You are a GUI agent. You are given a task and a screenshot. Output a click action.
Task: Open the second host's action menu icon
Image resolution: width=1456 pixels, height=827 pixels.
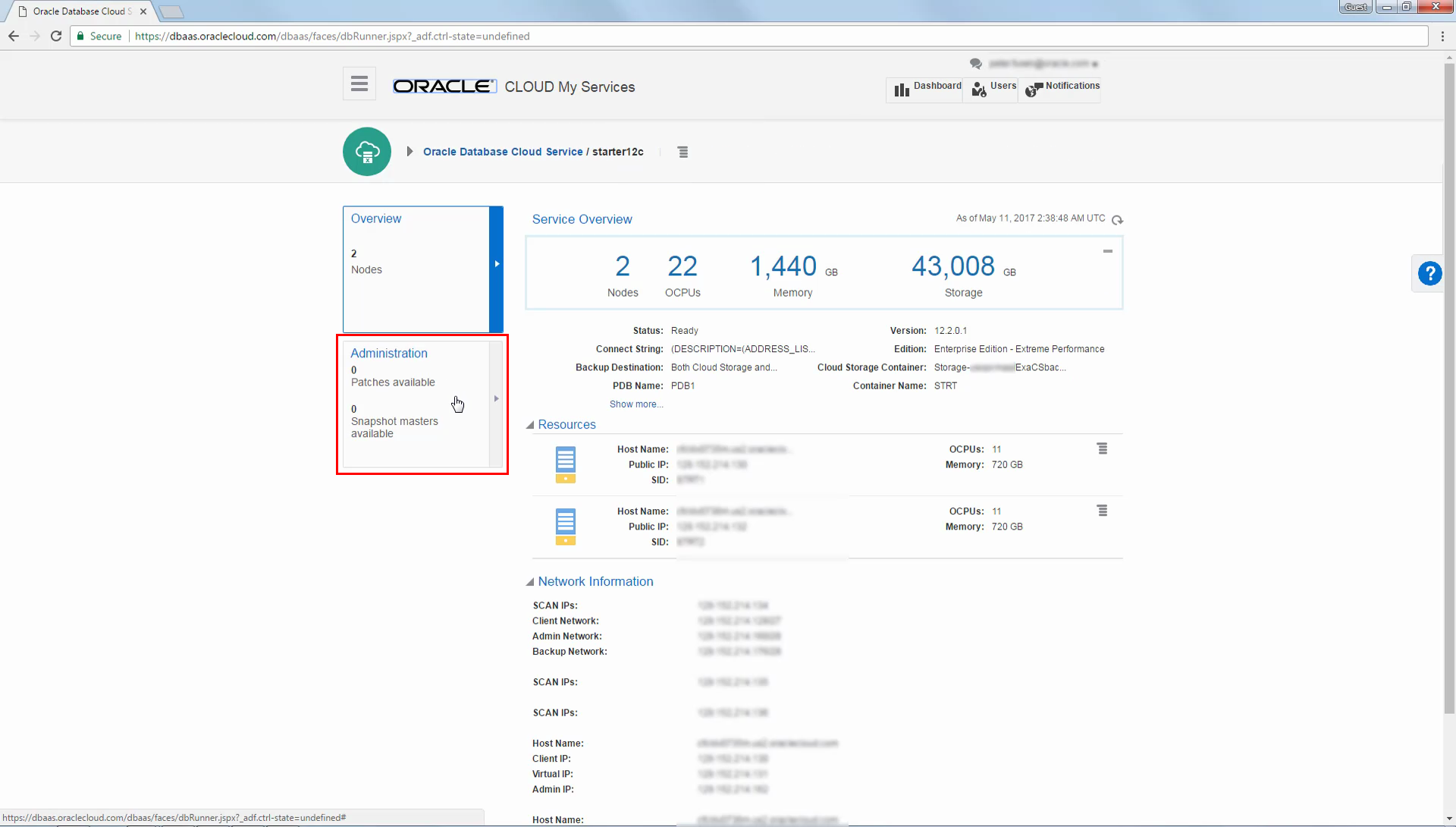click(1102, 511)
